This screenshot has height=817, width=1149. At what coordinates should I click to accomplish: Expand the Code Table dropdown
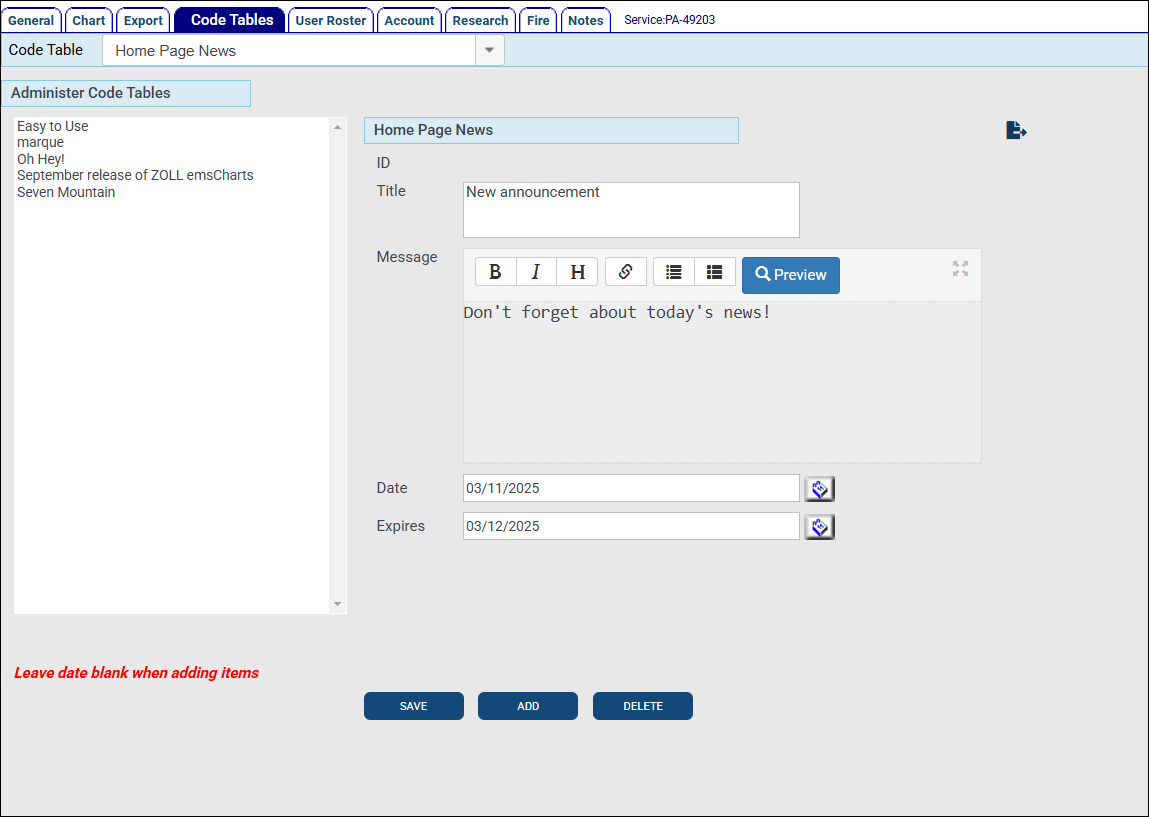pos(489,50)
